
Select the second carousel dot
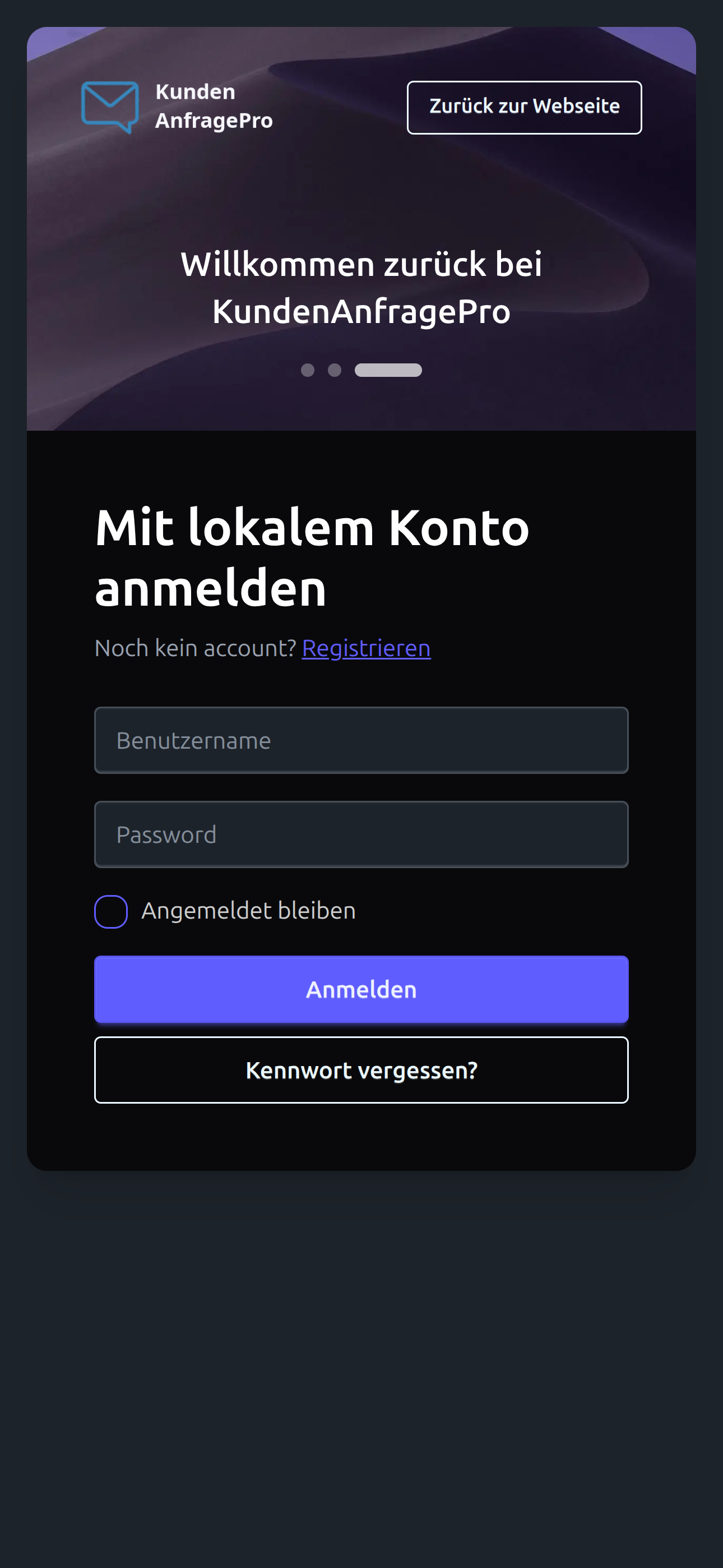coord(335,370)
